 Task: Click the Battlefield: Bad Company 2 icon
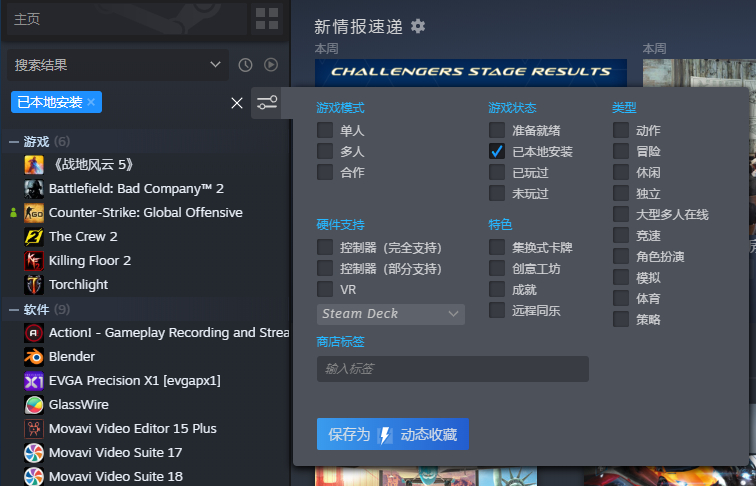(x=34, y=189)
